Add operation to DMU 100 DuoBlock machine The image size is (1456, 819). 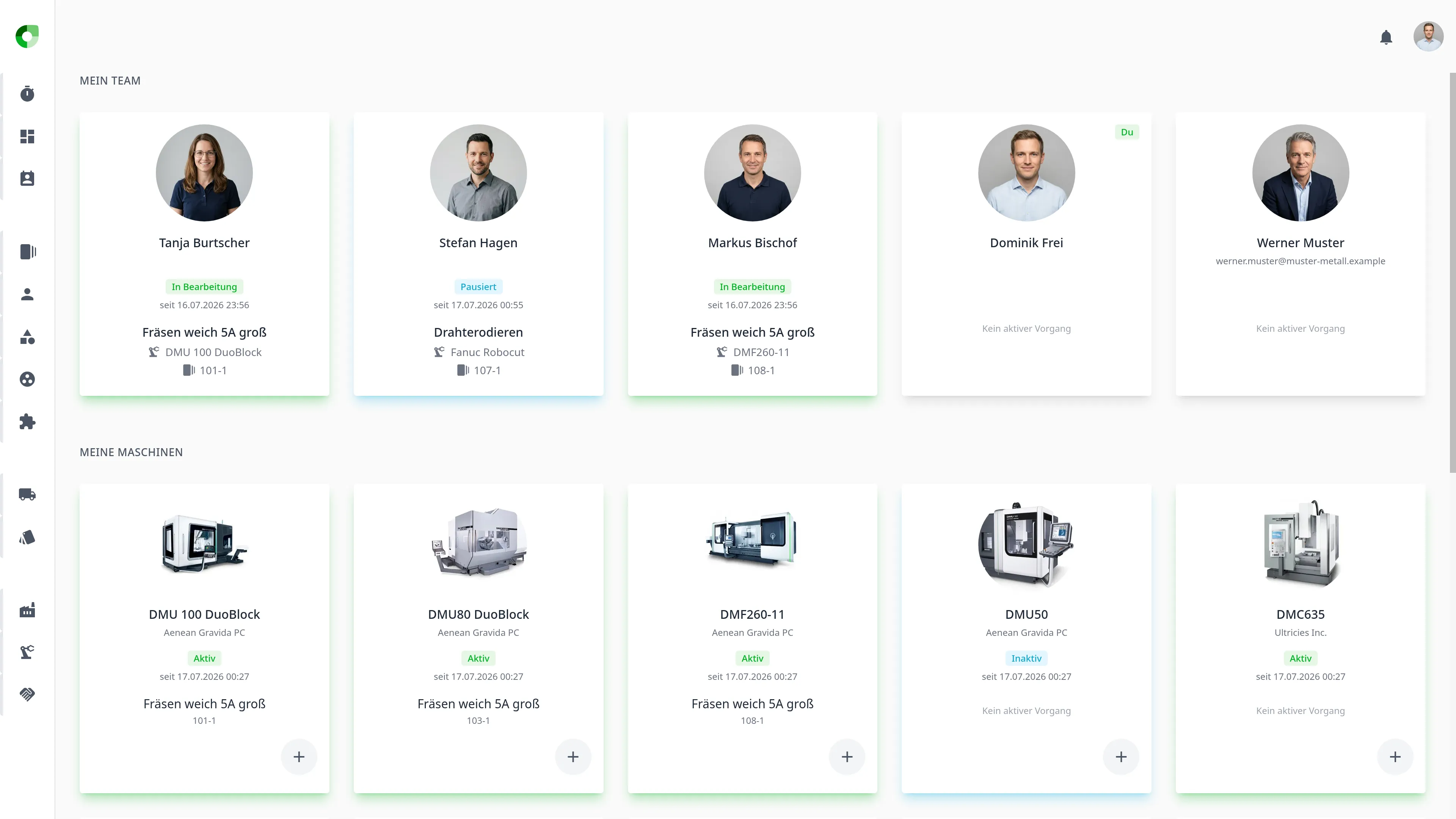click(299, 757)
